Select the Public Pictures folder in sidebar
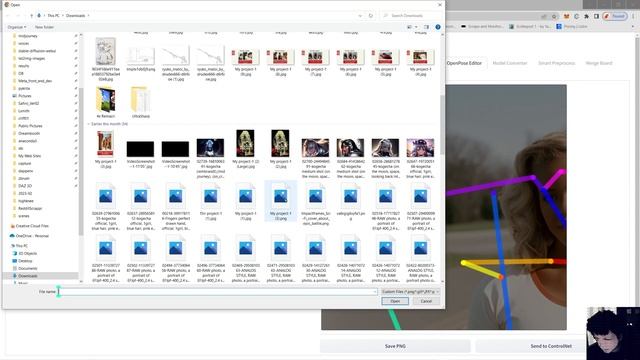Screen dimensions: 640x360 27,126
